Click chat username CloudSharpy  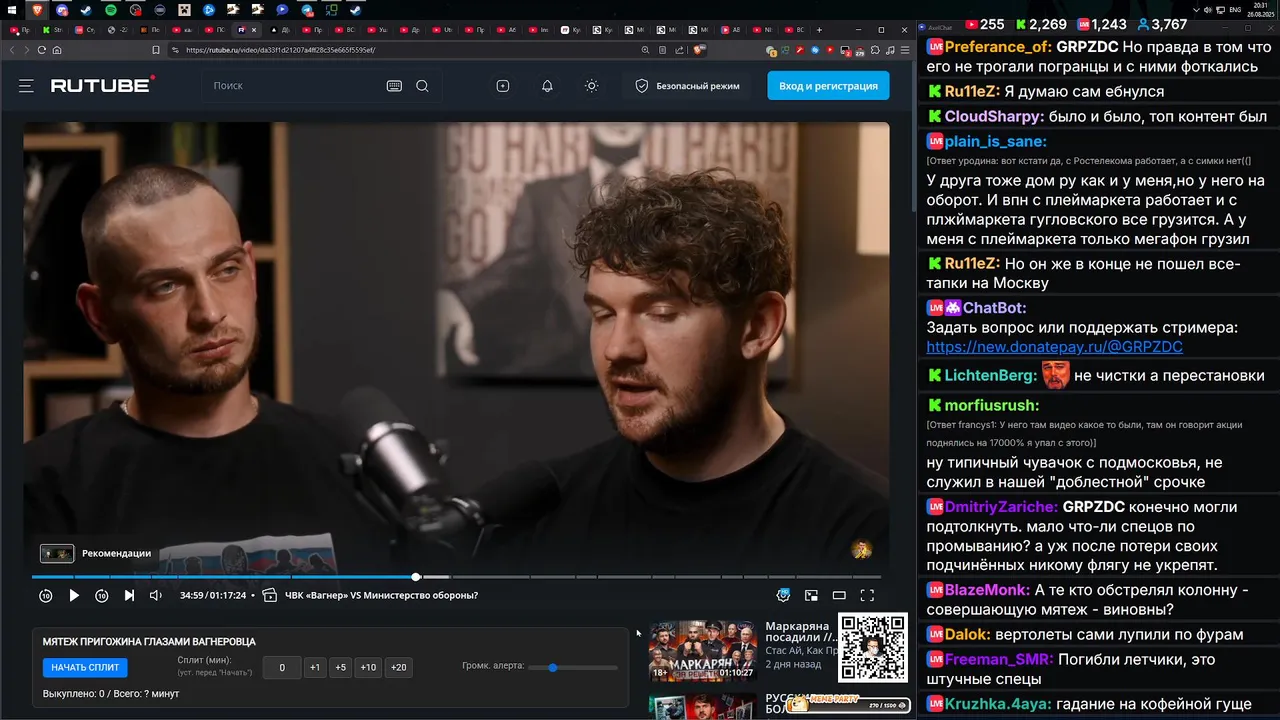[994, 116]
